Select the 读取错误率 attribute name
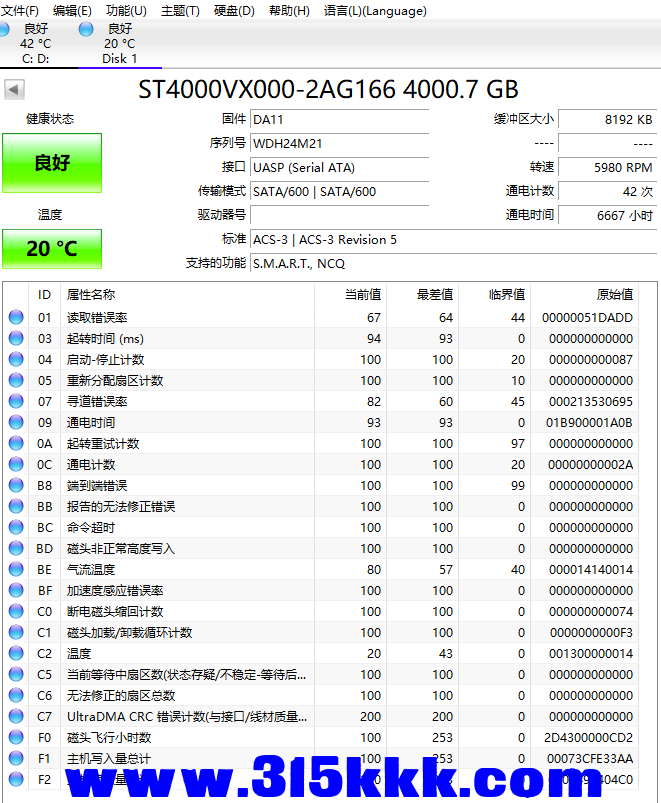This screenshot has width=661, height=803. pos(97,318)
